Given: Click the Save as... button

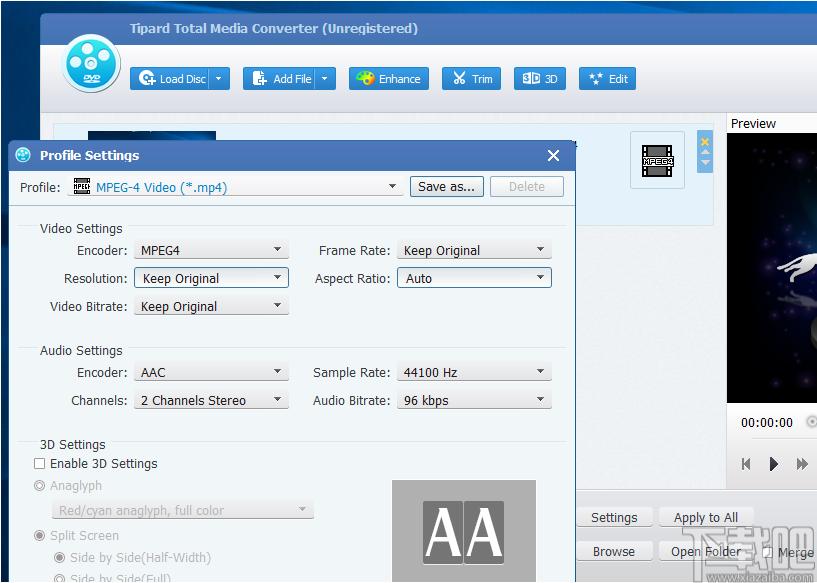Looking at the screenshot, I should click(447, 187).
